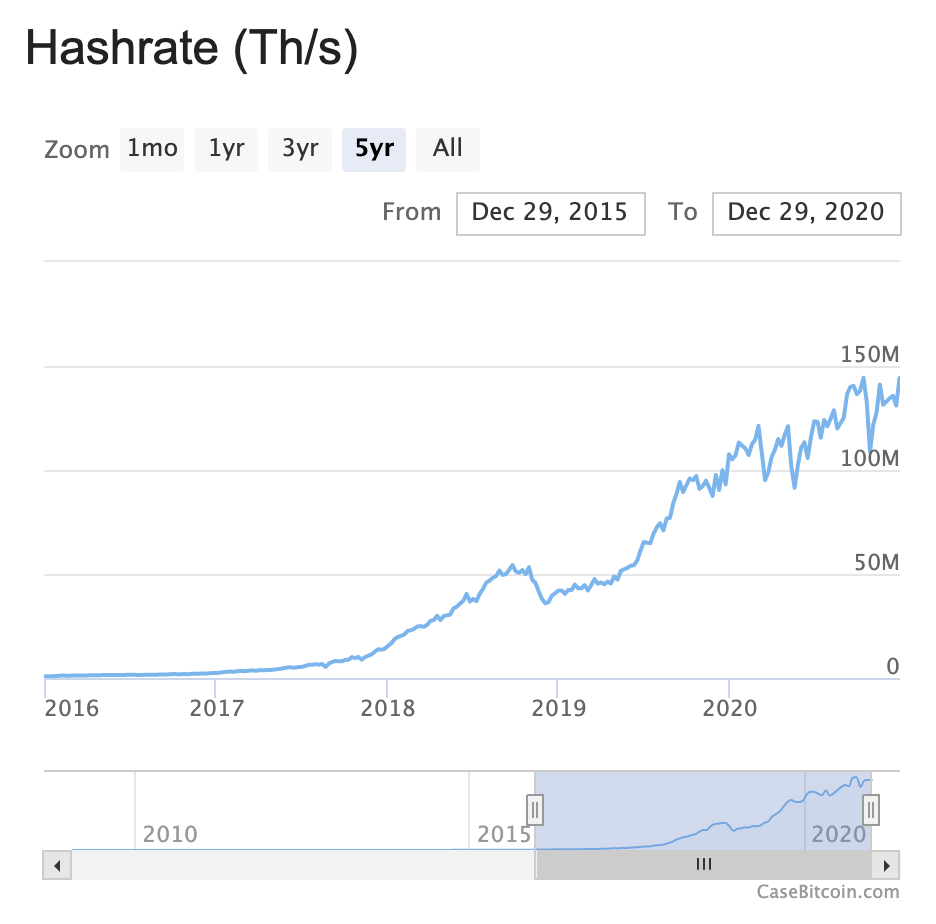Select the 5yr zoom preset
This screenshot has height=924, width=936.
pyautogui.click(x=373, y=149)
